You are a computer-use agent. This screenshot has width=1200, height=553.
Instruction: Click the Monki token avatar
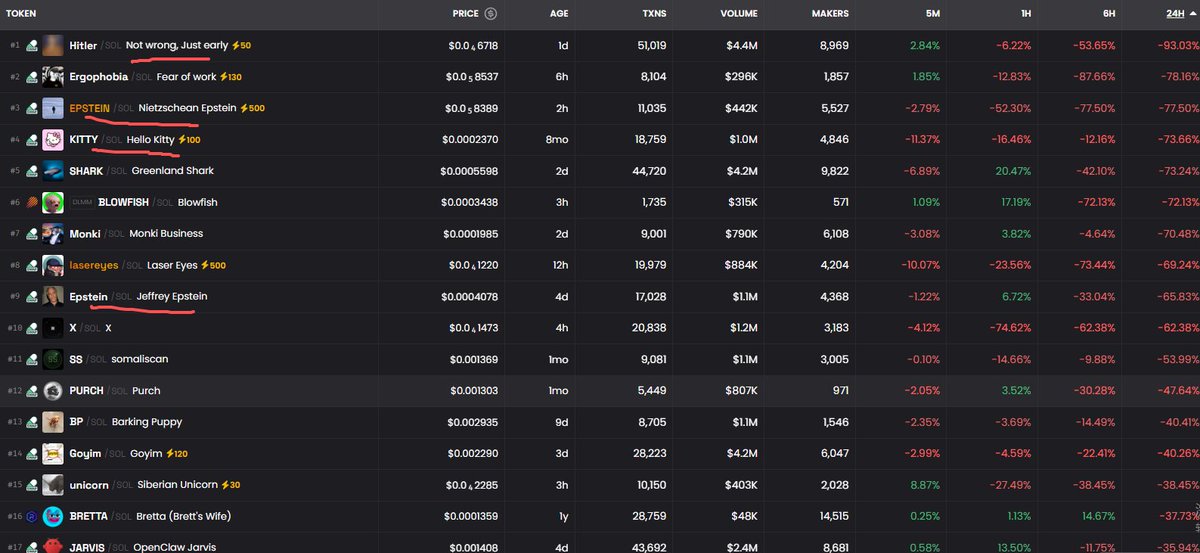[x=53, y=234]
